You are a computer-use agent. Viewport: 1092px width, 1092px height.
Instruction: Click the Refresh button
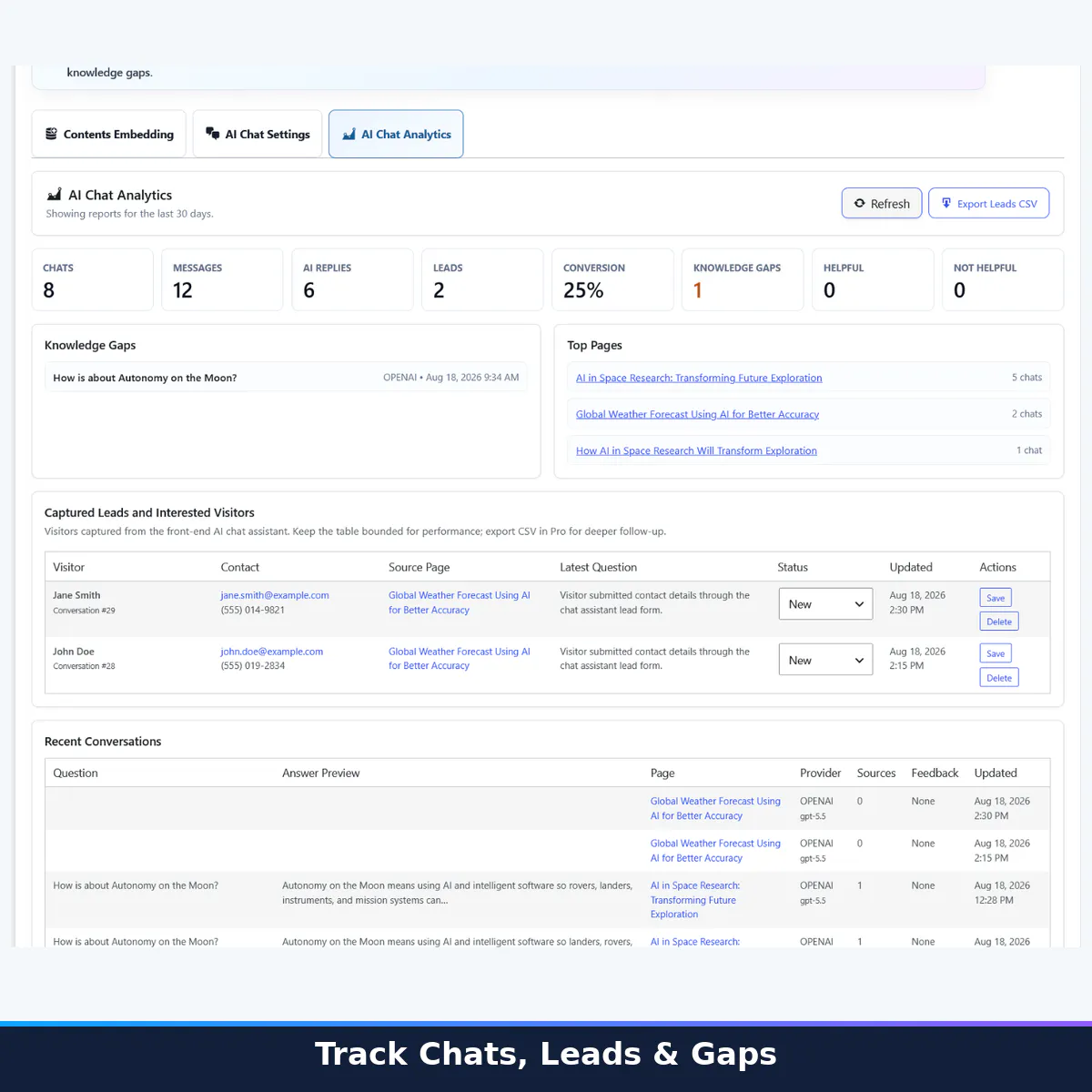point(882,203)
